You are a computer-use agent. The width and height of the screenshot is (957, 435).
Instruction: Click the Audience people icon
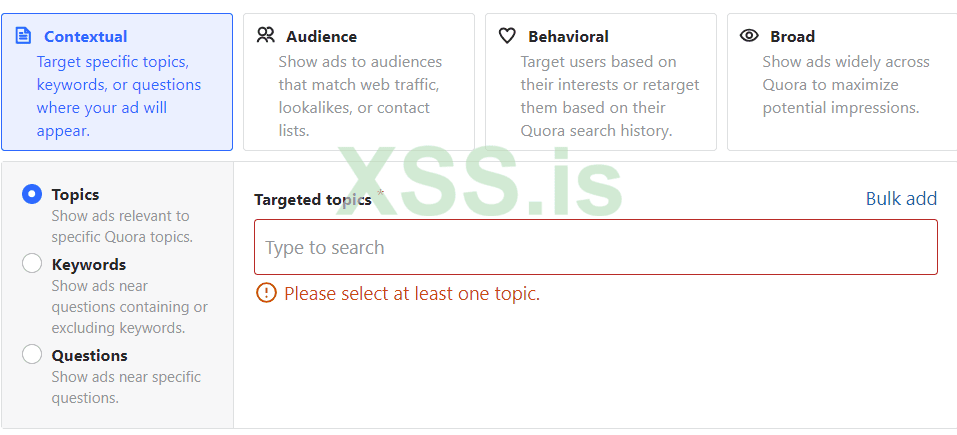(265, 36)
